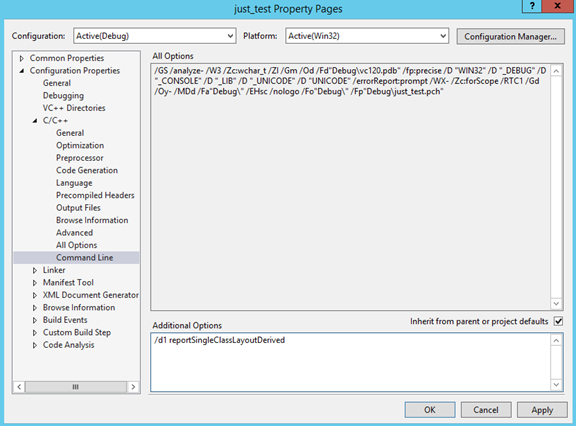Select General under Configuration Properties

point(57,83)
